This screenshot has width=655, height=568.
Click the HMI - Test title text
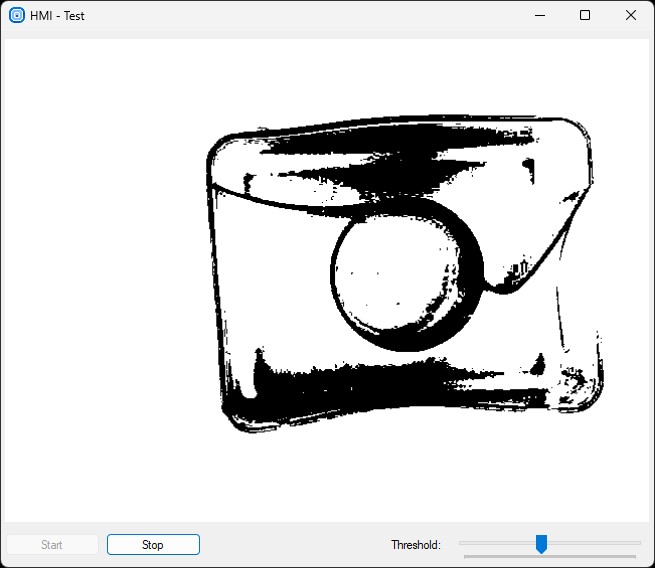(57, 16)
